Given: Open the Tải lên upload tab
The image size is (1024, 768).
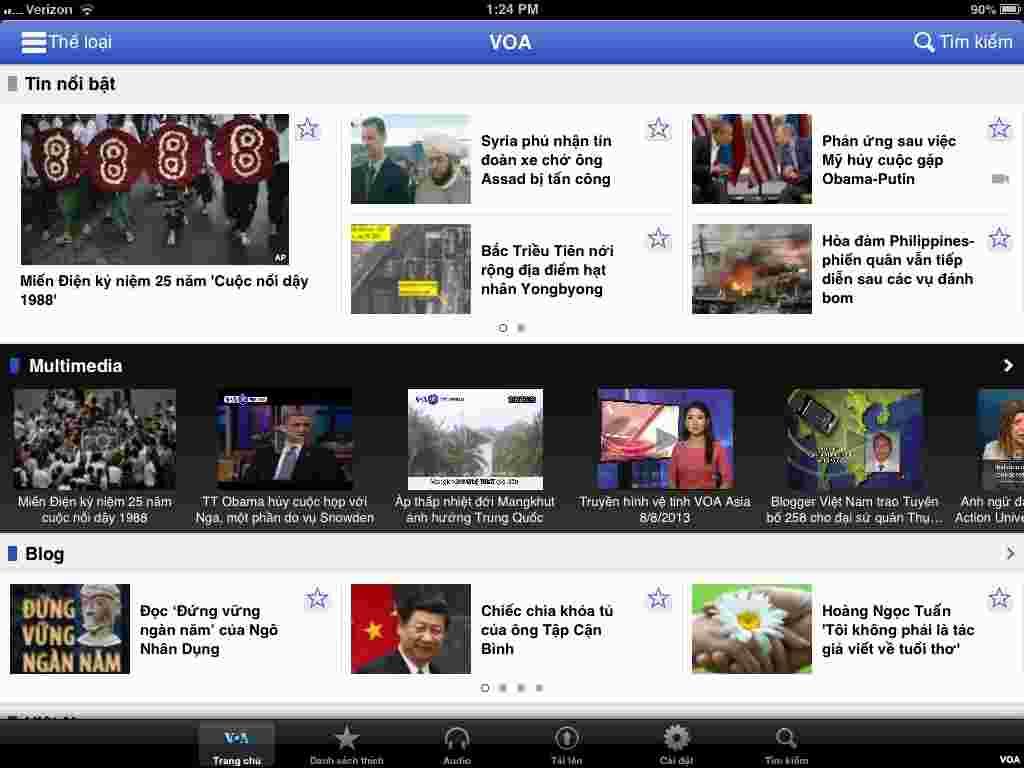Looking at the screenshot, I should coord(566,745).
